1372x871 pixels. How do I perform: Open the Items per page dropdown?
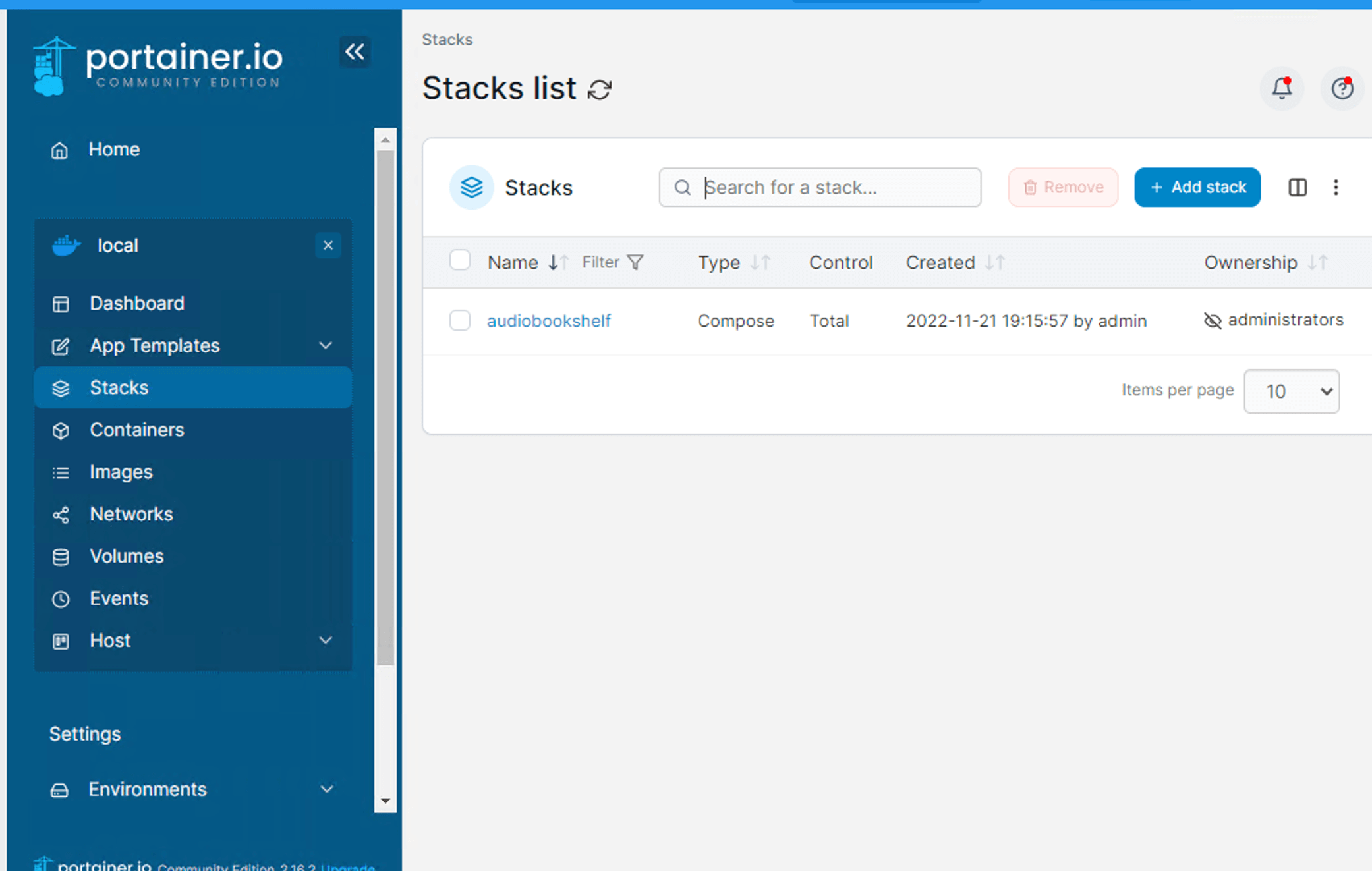pos(1291,391)
